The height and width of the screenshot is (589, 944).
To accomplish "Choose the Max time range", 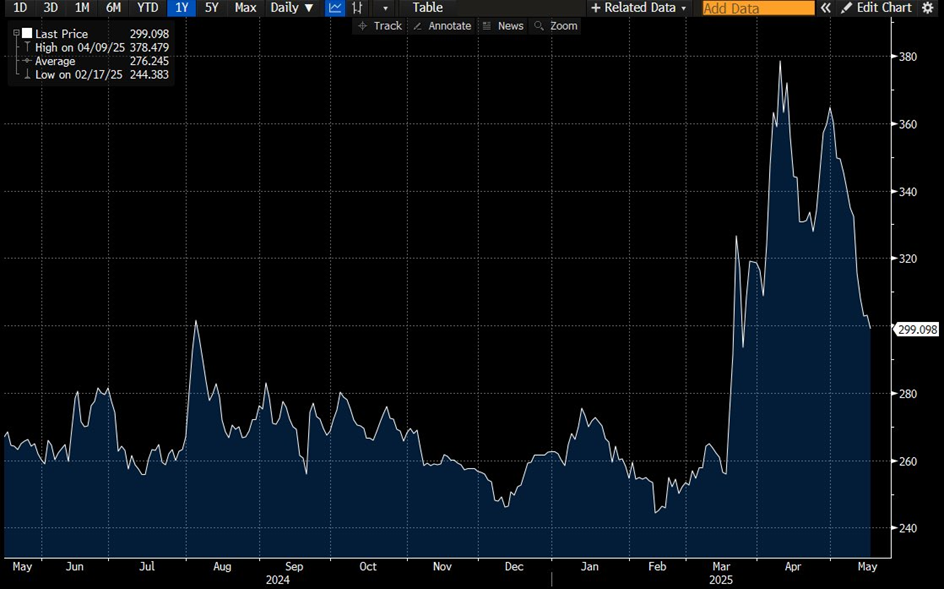I will pos(245,8).
